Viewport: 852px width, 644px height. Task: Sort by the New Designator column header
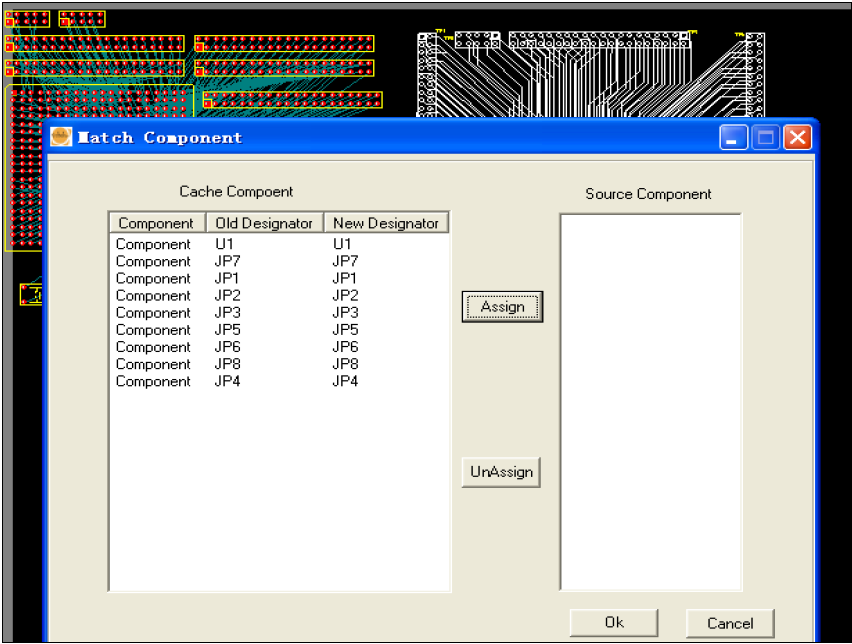pos(386,223)
